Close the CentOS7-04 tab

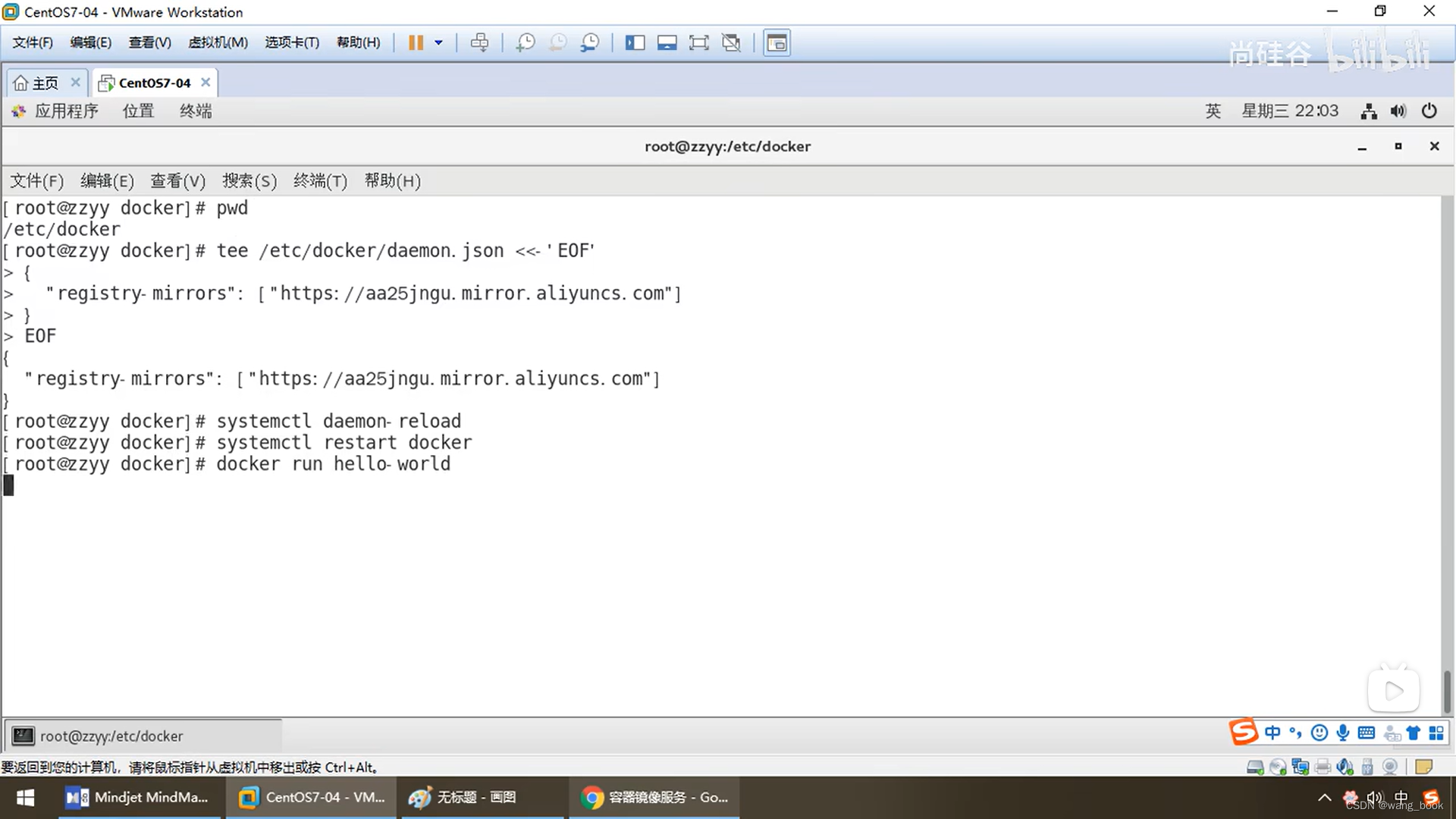coord(206,82)
